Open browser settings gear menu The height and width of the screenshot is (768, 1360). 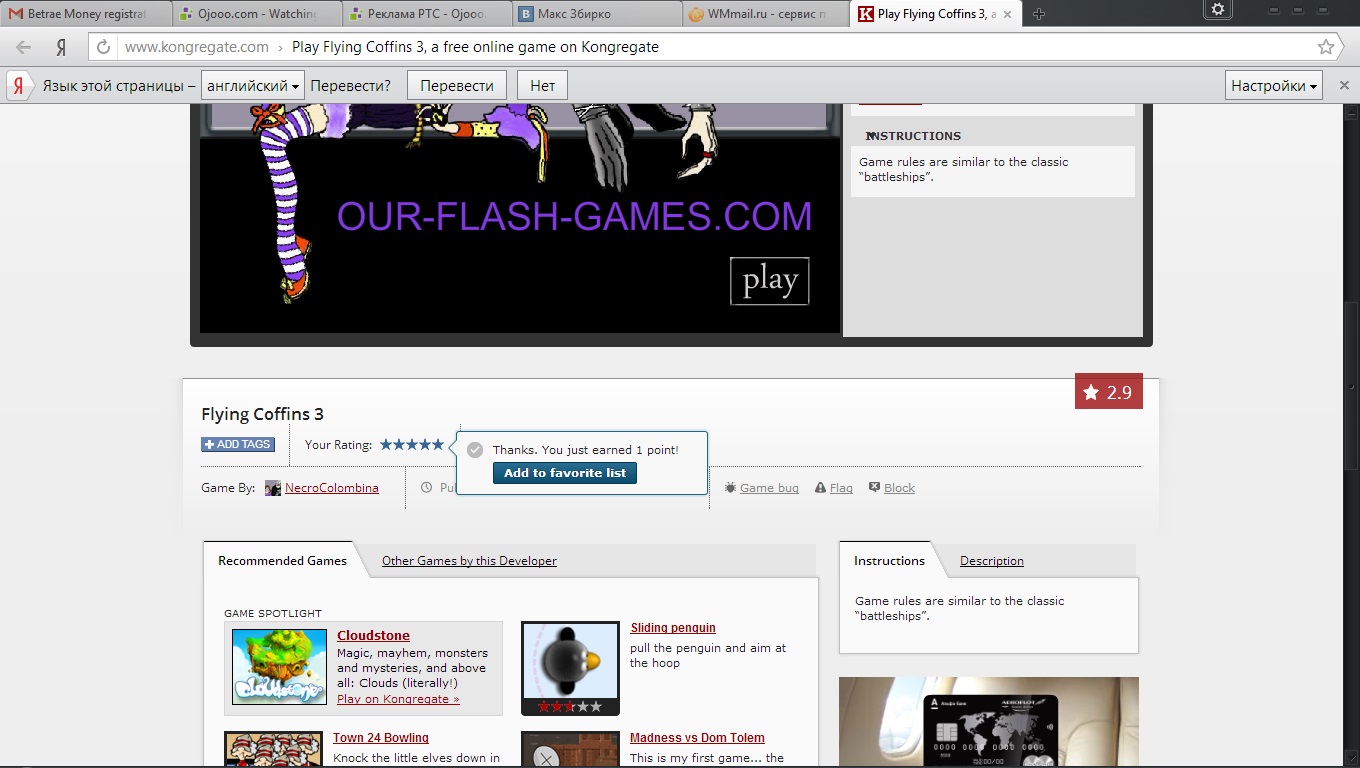pyautogui.click(x=1217, y=9)
